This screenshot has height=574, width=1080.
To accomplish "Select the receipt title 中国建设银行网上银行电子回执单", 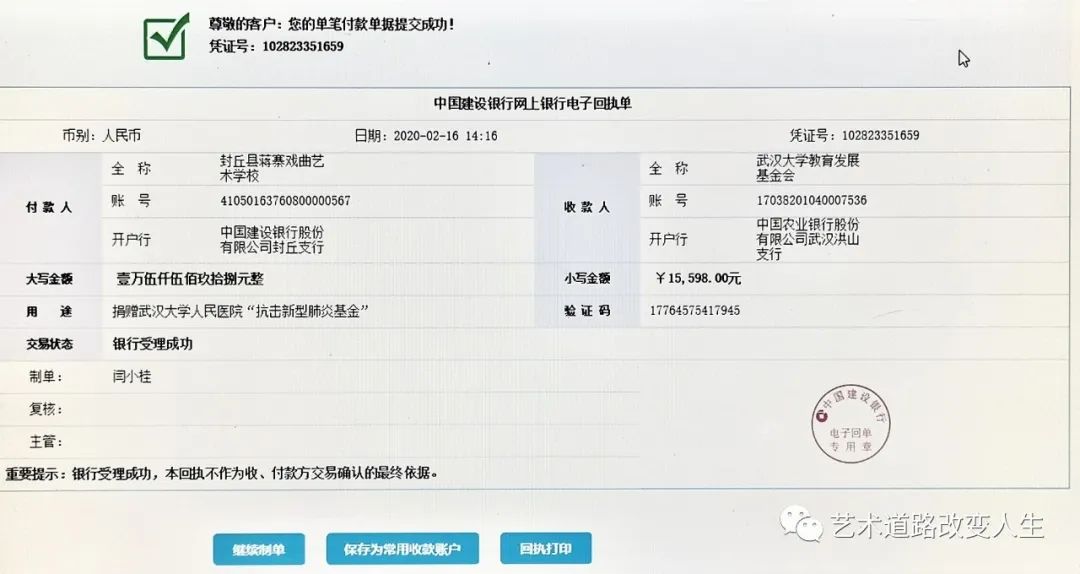I will (x=532, y=103).
